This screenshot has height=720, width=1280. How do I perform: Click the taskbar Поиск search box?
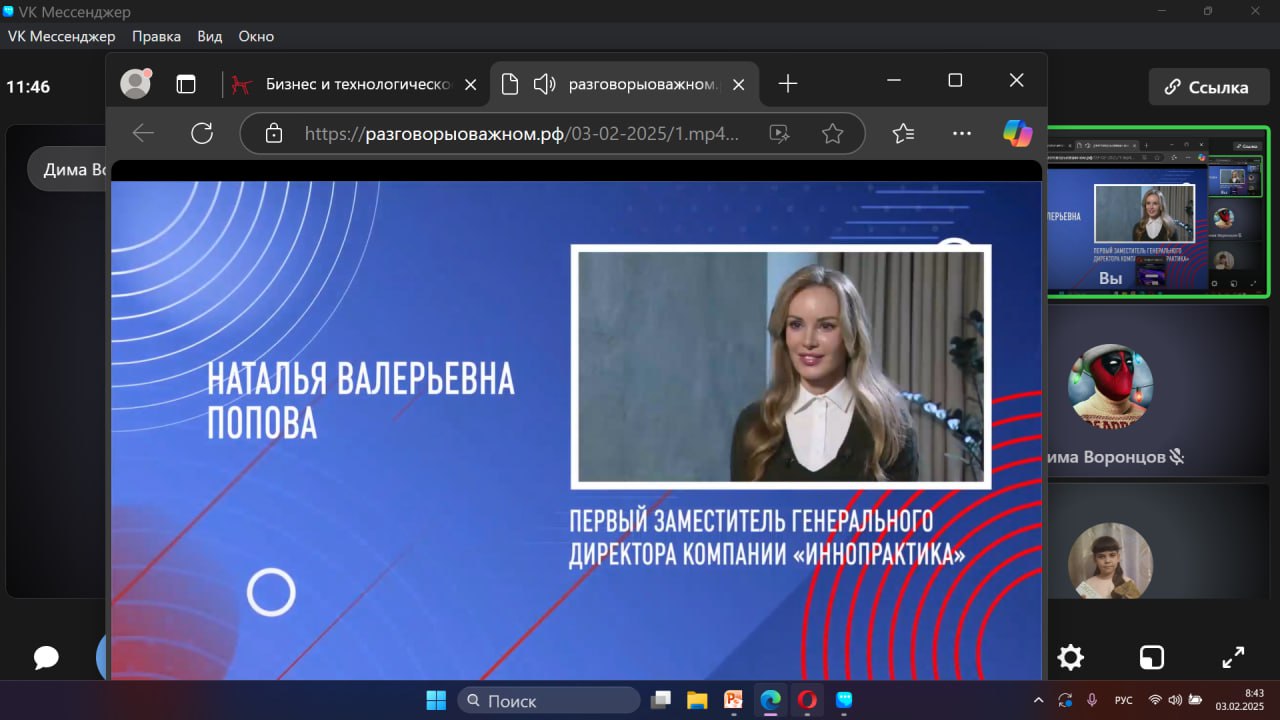(548, 700)
